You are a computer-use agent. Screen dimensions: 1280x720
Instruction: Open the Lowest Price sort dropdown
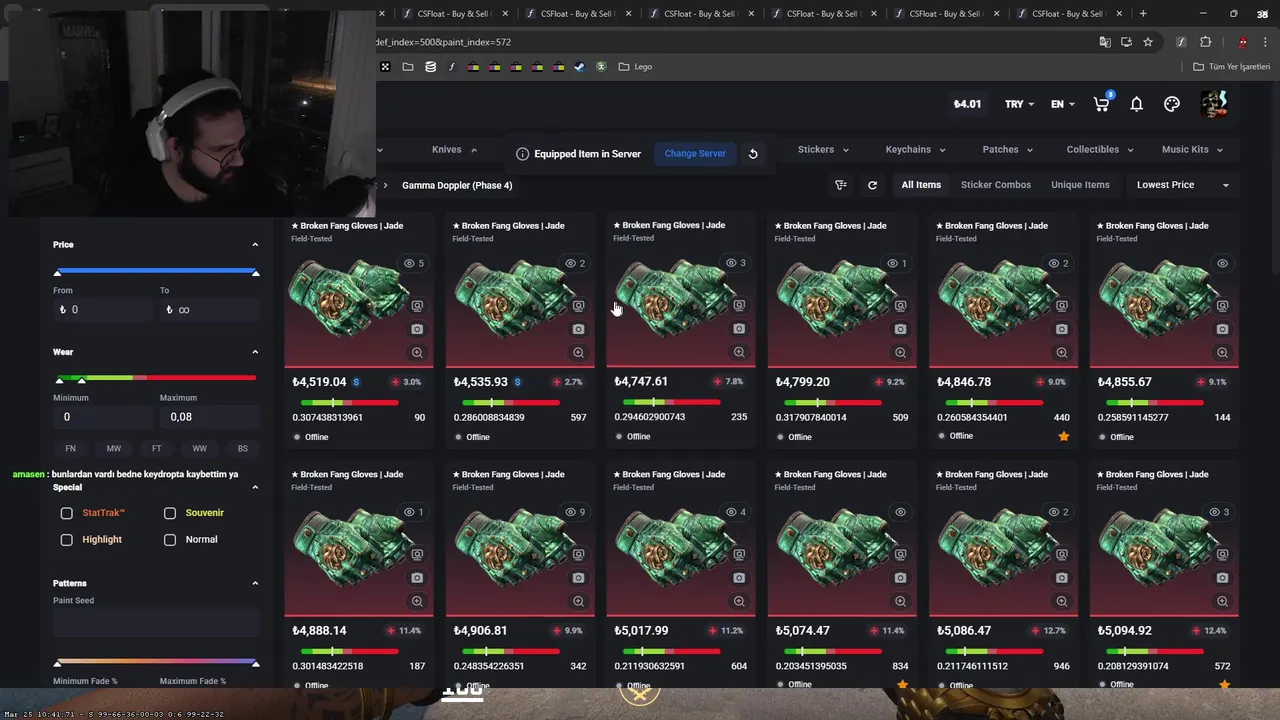point(1181,185)
